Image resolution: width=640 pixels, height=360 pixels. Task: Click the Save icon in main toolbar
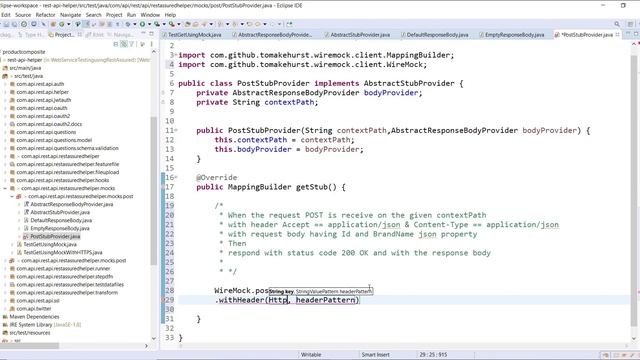click(x=7, y=24)
